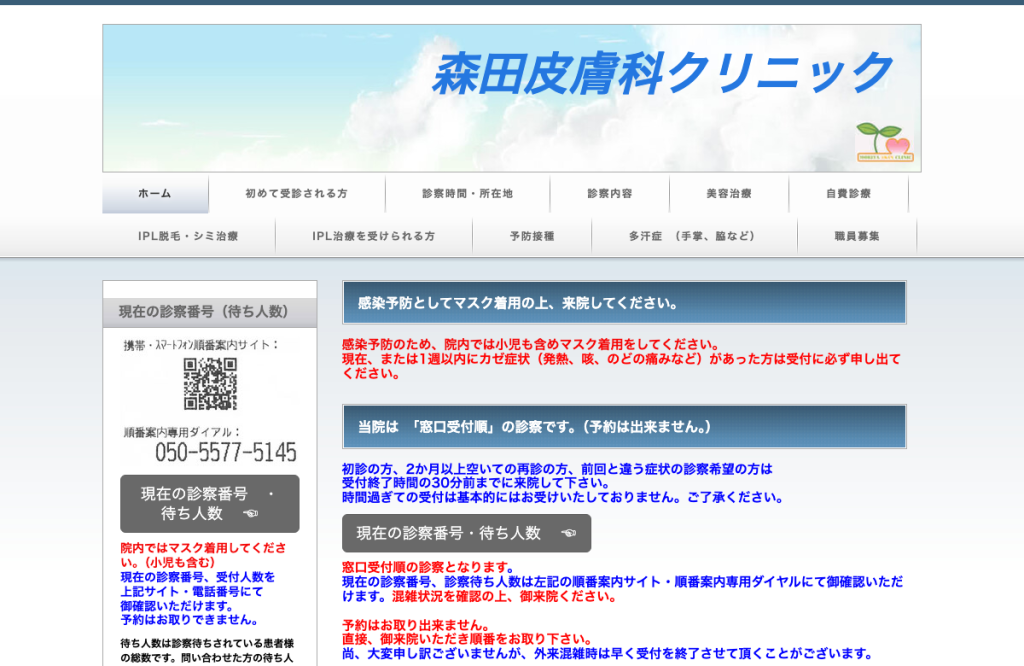The image size is (1024, 666).
Task: Open the 職員募集 menu item
Action: (857, 236)
